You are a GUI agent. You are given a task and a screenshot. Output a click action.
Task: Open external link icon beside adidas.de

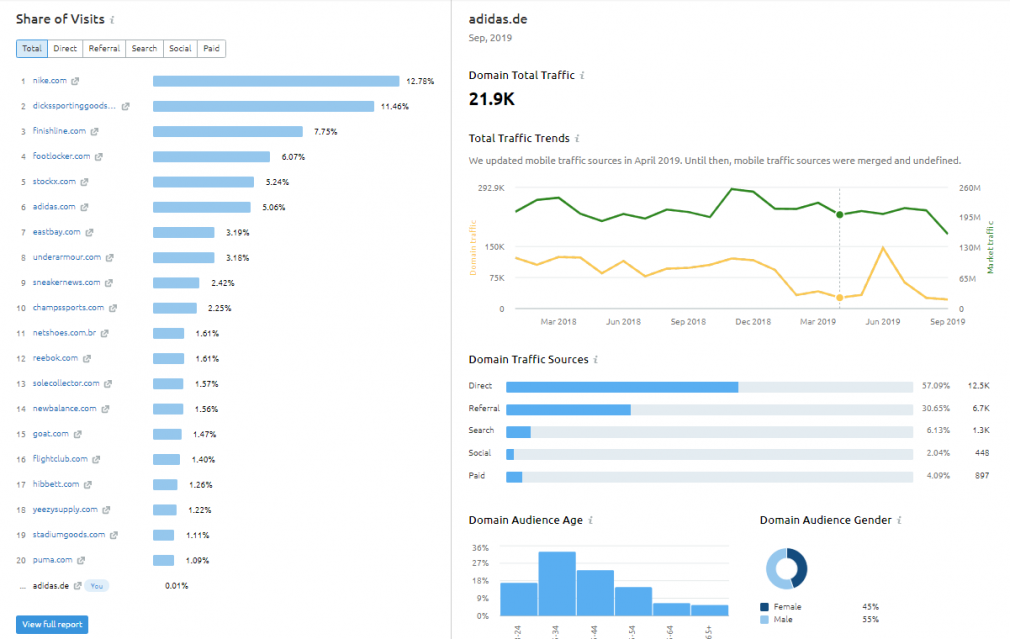click(77, 586)
